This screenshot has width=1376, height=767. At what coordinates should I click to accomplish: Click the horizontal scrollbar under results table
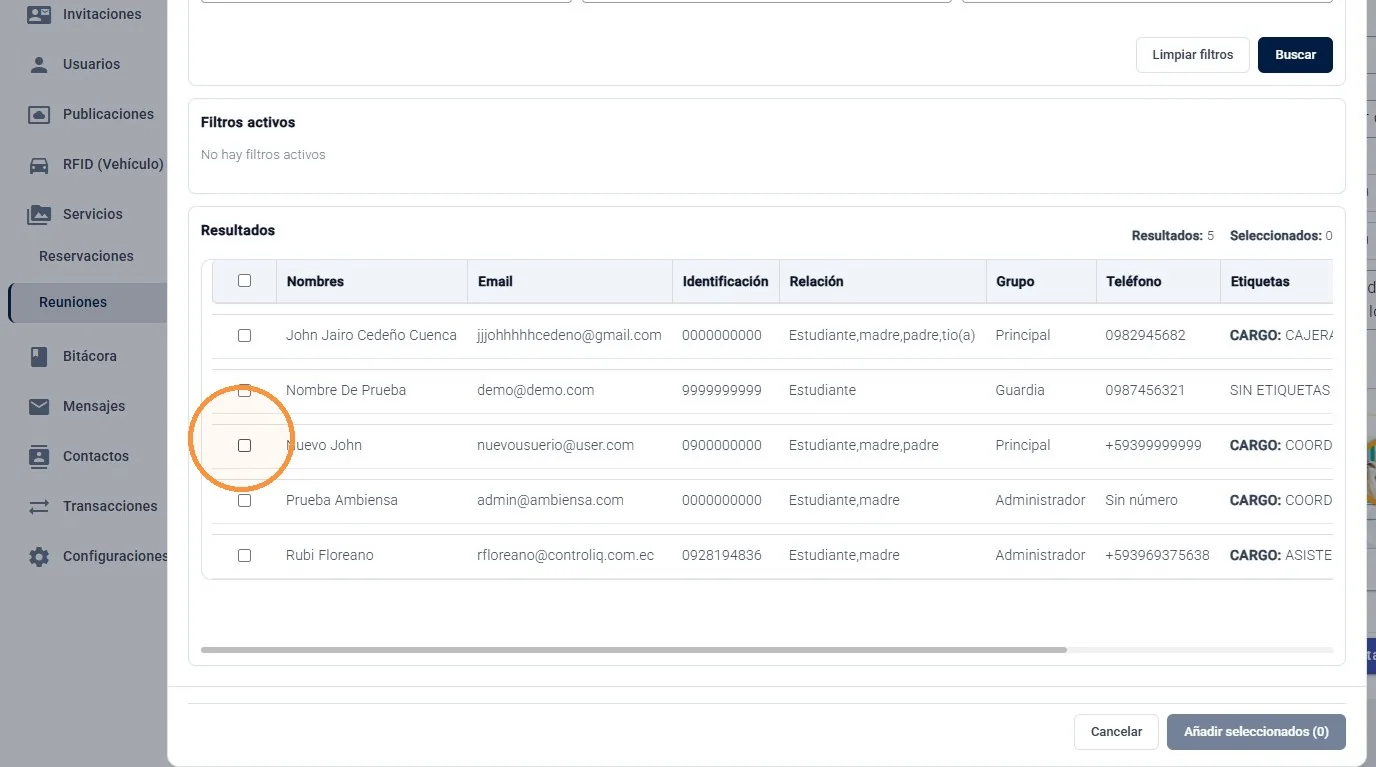(634, 650)
